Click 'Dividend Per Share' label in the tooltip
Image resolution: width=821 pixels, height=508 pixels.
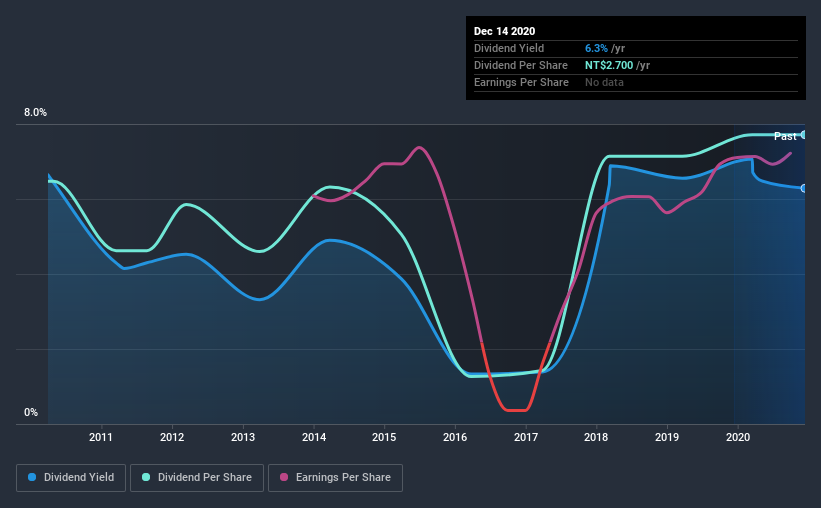(520, 65)
